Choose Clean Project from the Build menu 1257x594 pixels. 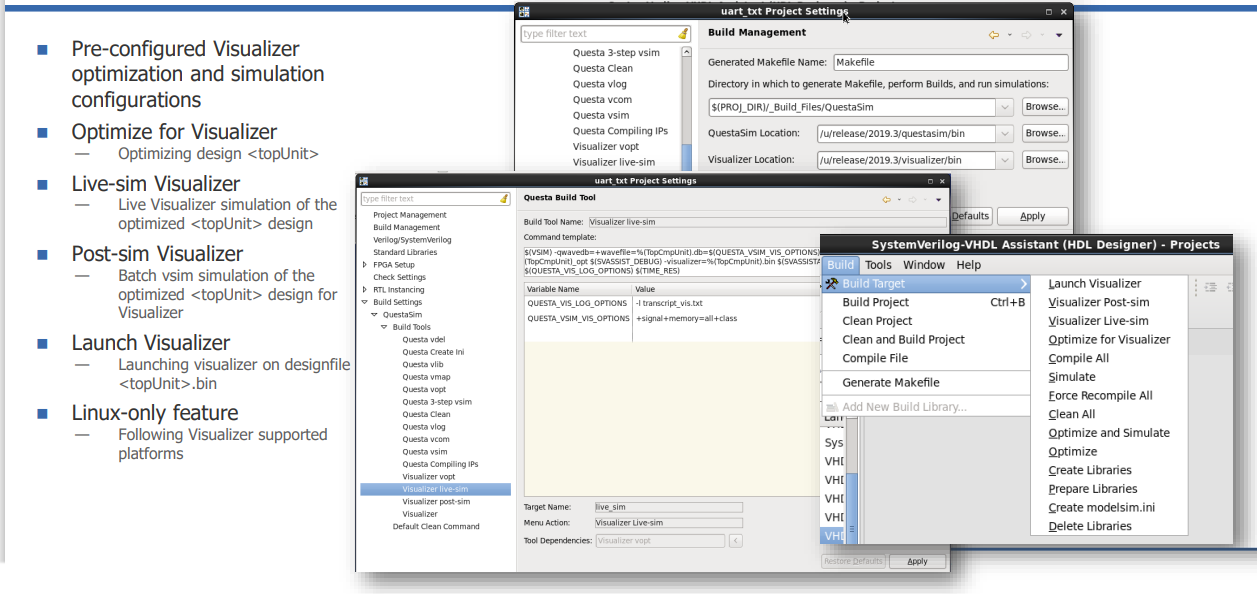927,321
